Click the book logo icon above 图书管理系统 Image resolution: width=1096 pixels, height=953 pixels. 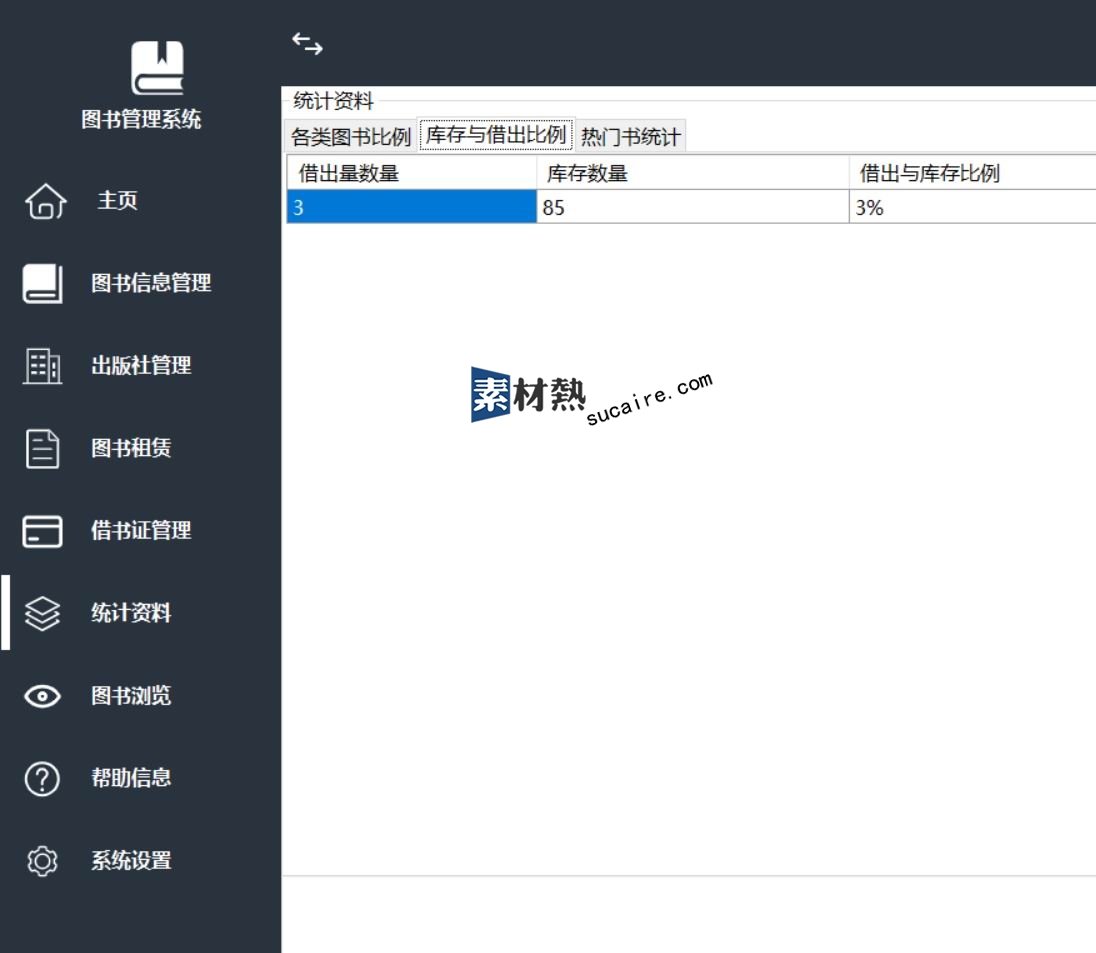pos(157,68)
